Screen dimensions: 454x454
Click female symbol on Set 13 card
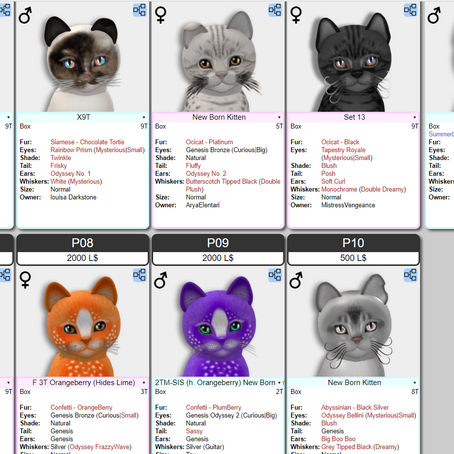(x=296, y=15)
